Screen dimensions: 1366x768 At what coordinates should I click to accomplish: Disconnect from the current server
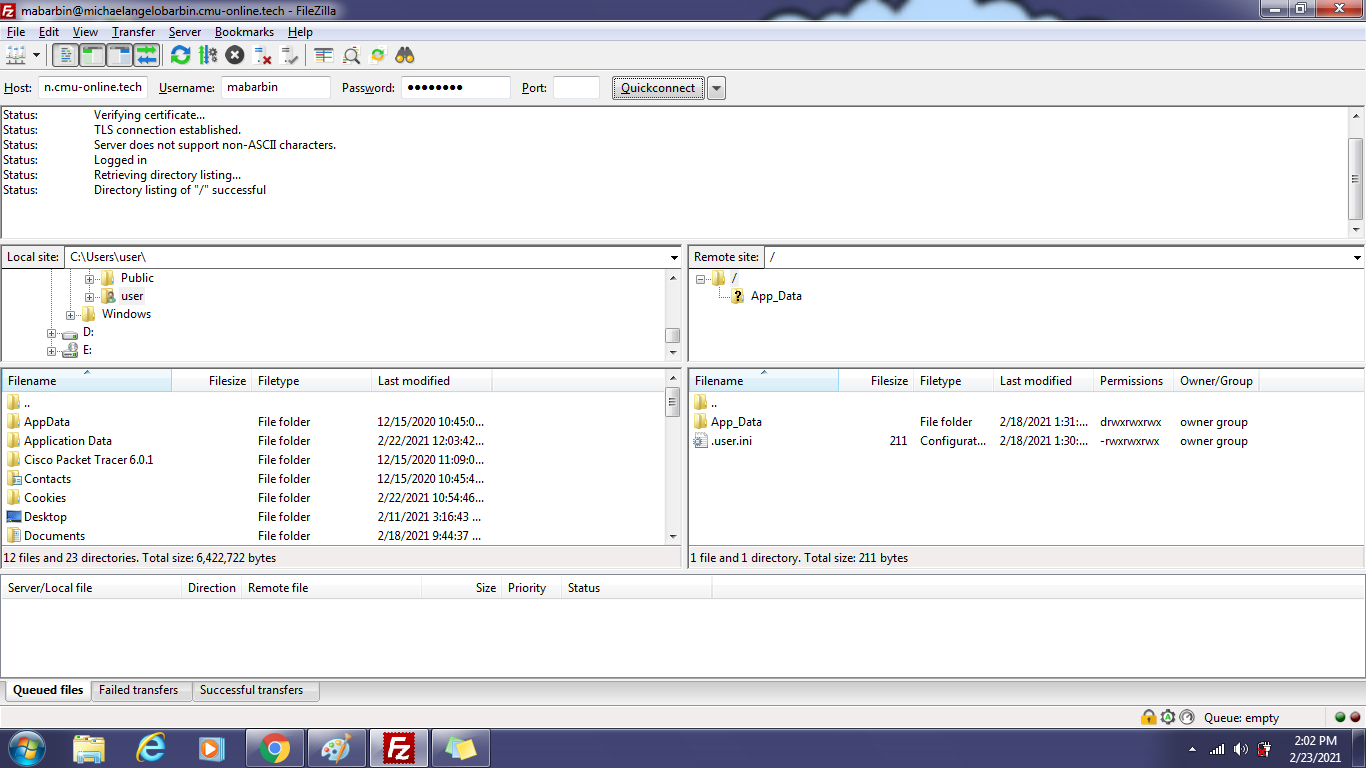[263, 55]
